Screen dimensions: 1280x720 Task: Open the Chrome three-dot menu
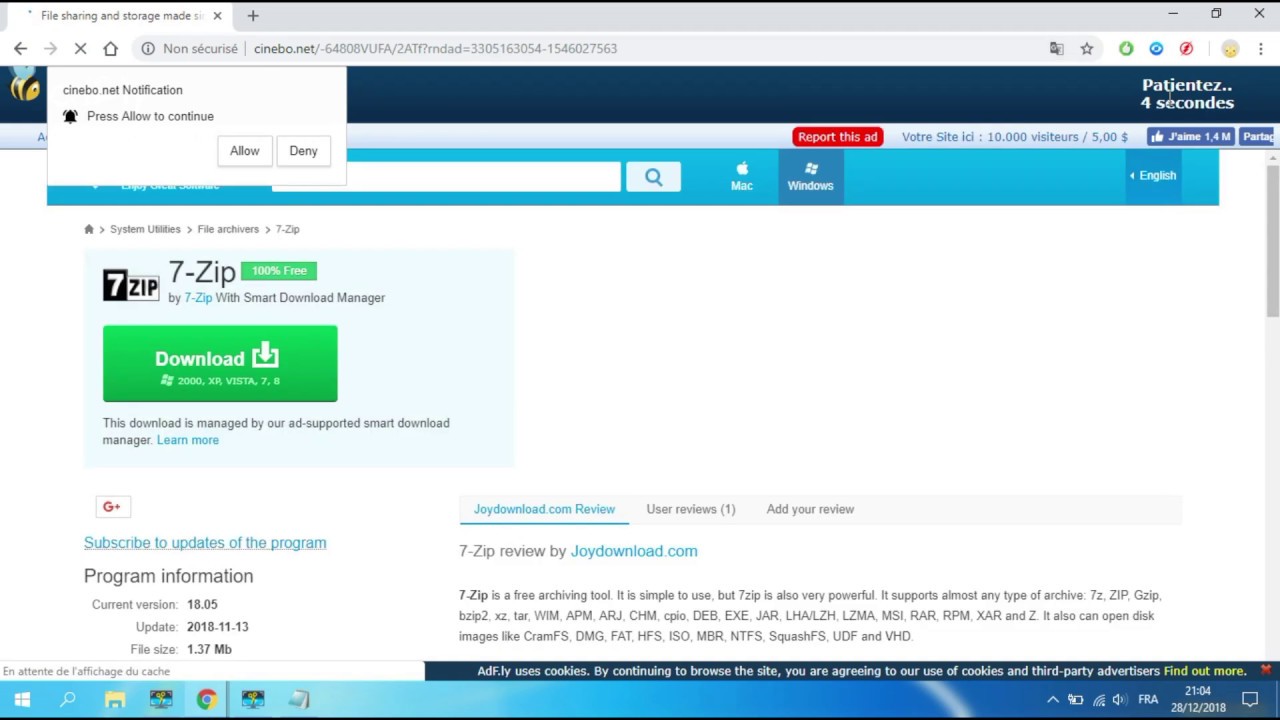point(1260,48)
